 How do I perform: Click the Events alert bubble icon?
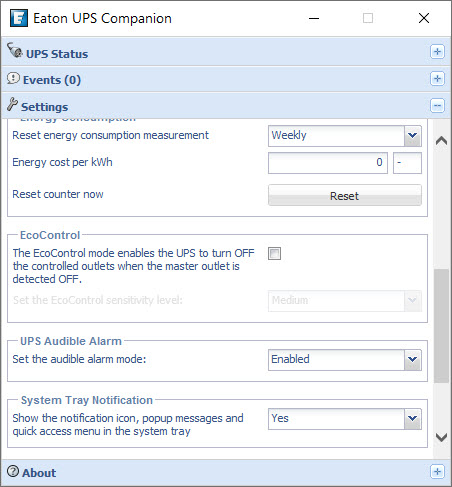[x=13, y=78]
